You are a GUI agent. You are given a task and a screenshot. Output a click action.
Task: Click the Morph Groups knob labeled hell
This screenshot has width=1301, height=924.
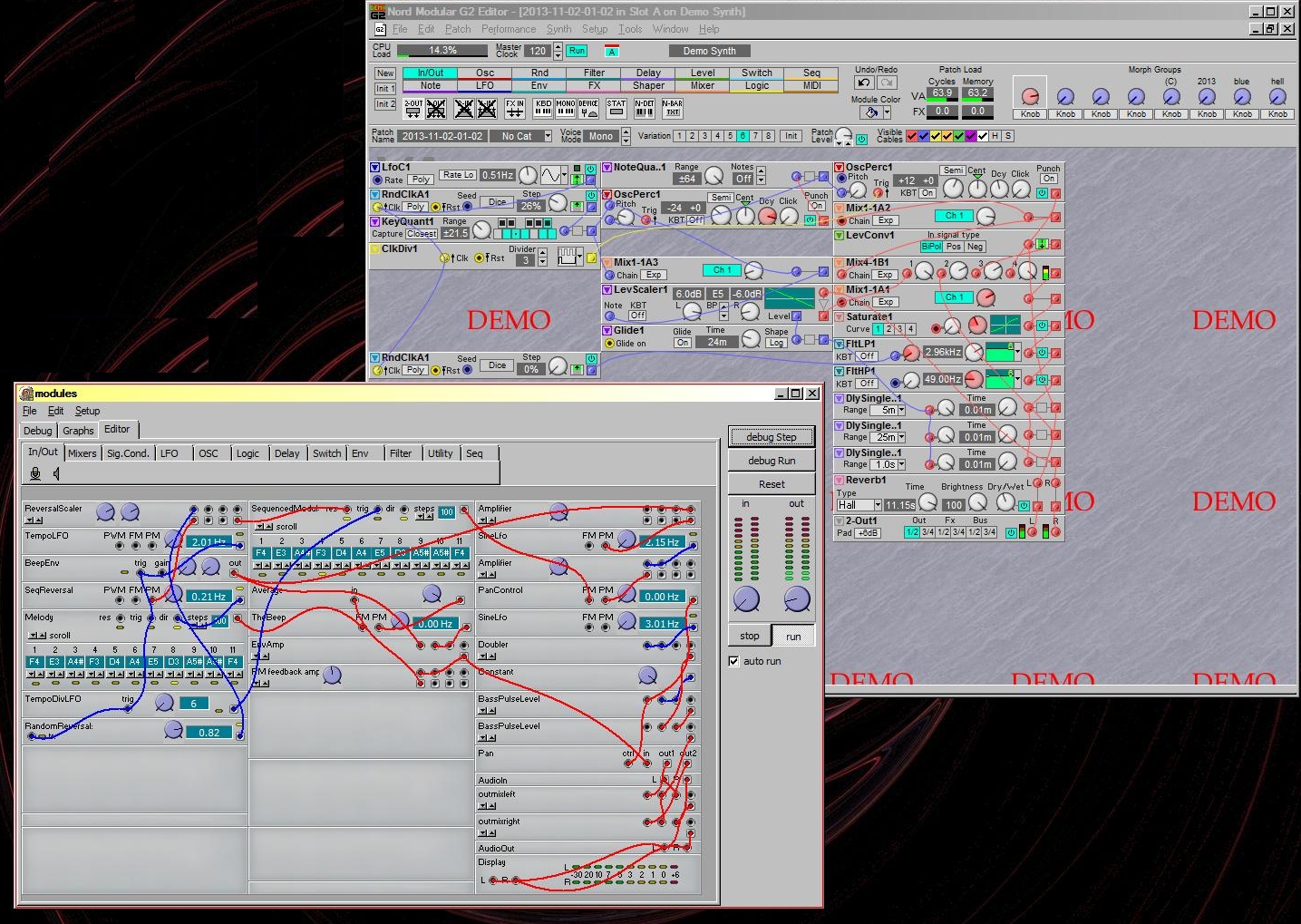coord(1277,97)
